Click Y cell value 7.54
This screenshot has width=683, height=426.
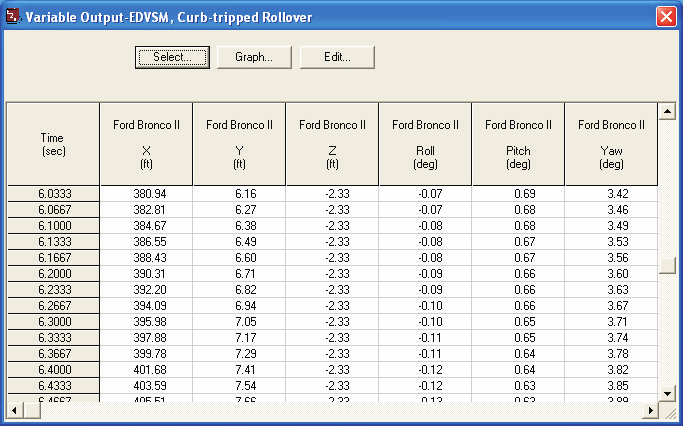(239, 385)
